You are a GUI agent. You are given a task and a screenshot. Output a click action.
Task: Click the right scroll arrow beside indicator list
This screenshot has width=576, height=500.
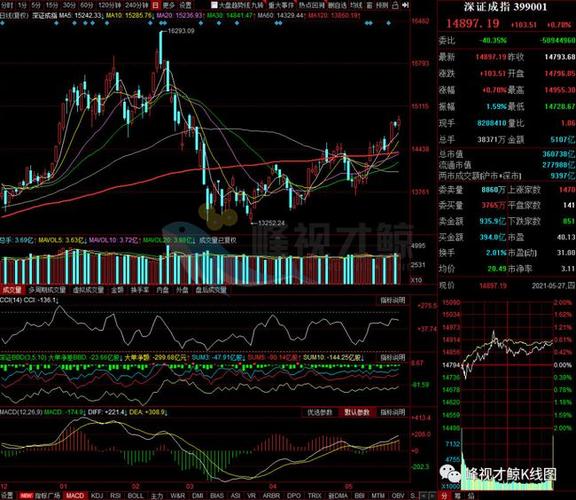tap(431, 496)
